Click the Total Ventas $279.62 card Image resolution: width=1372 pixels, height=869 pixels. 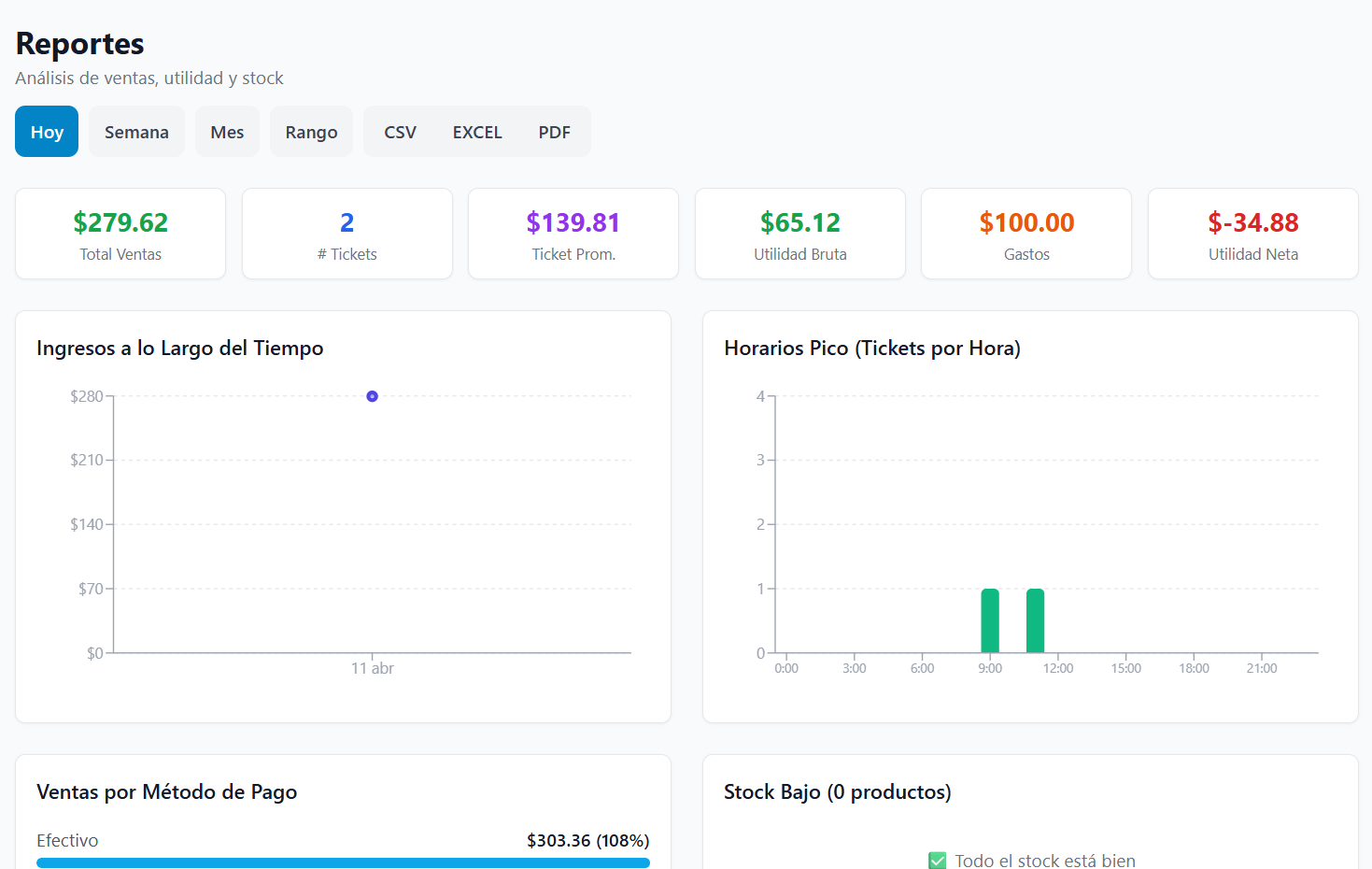[x=120, y=234]
